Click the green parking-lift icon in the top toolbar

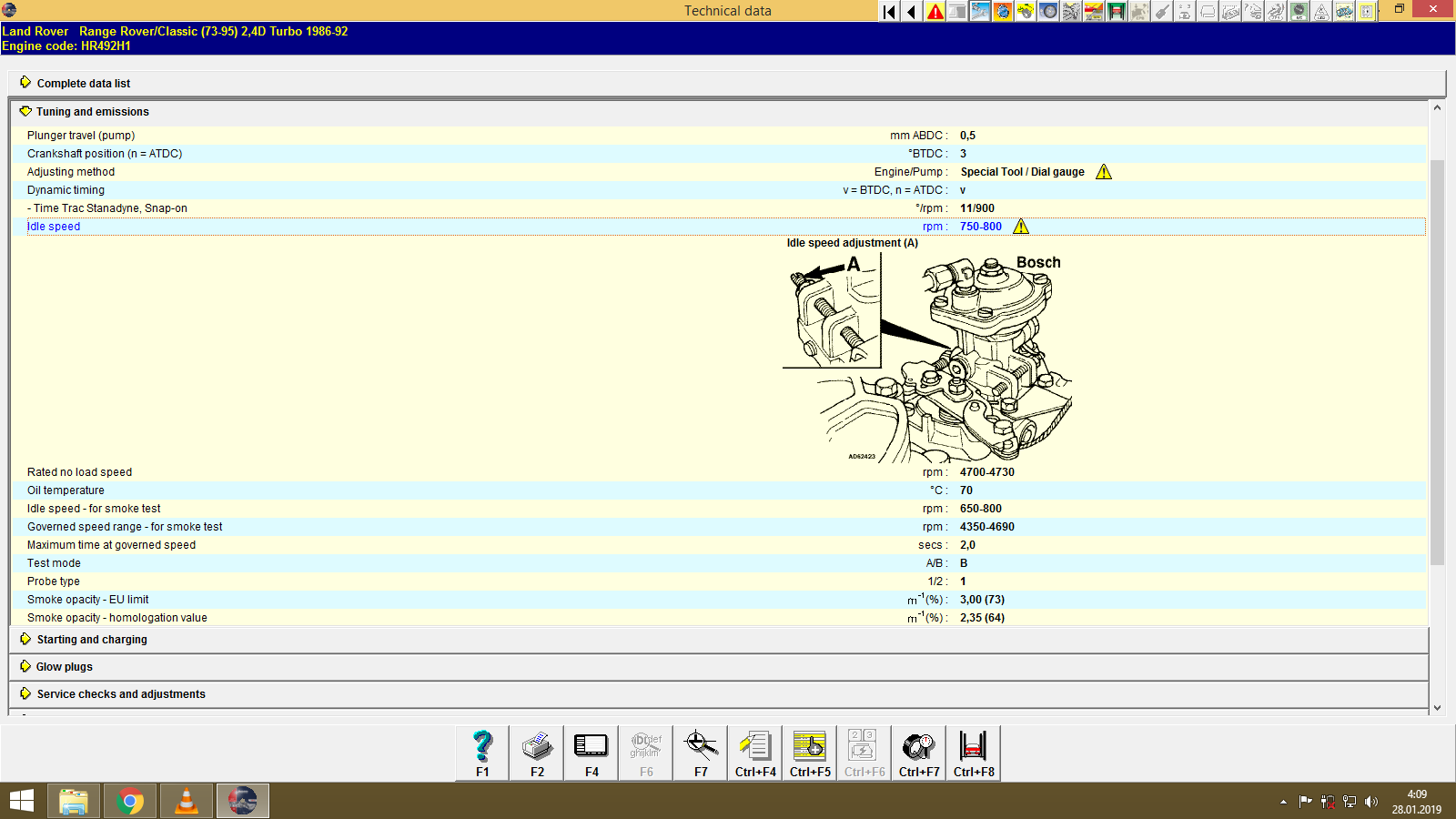[1116, 11]
